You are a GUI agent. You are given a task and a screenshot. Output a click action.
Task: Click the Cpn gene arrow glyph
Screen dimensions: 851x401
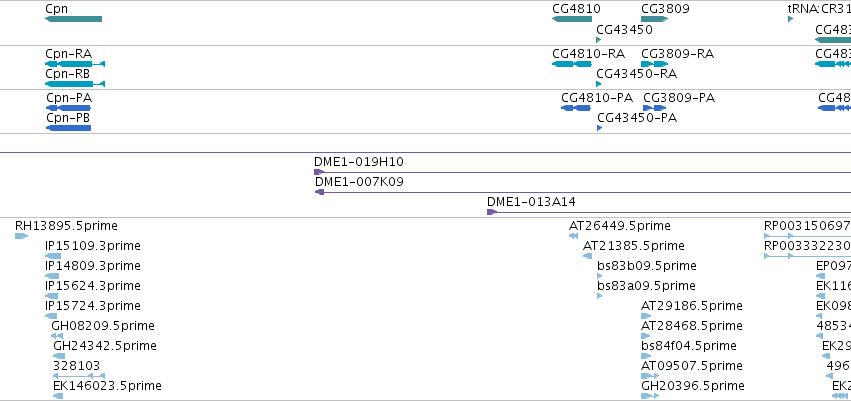click(73, 19)
